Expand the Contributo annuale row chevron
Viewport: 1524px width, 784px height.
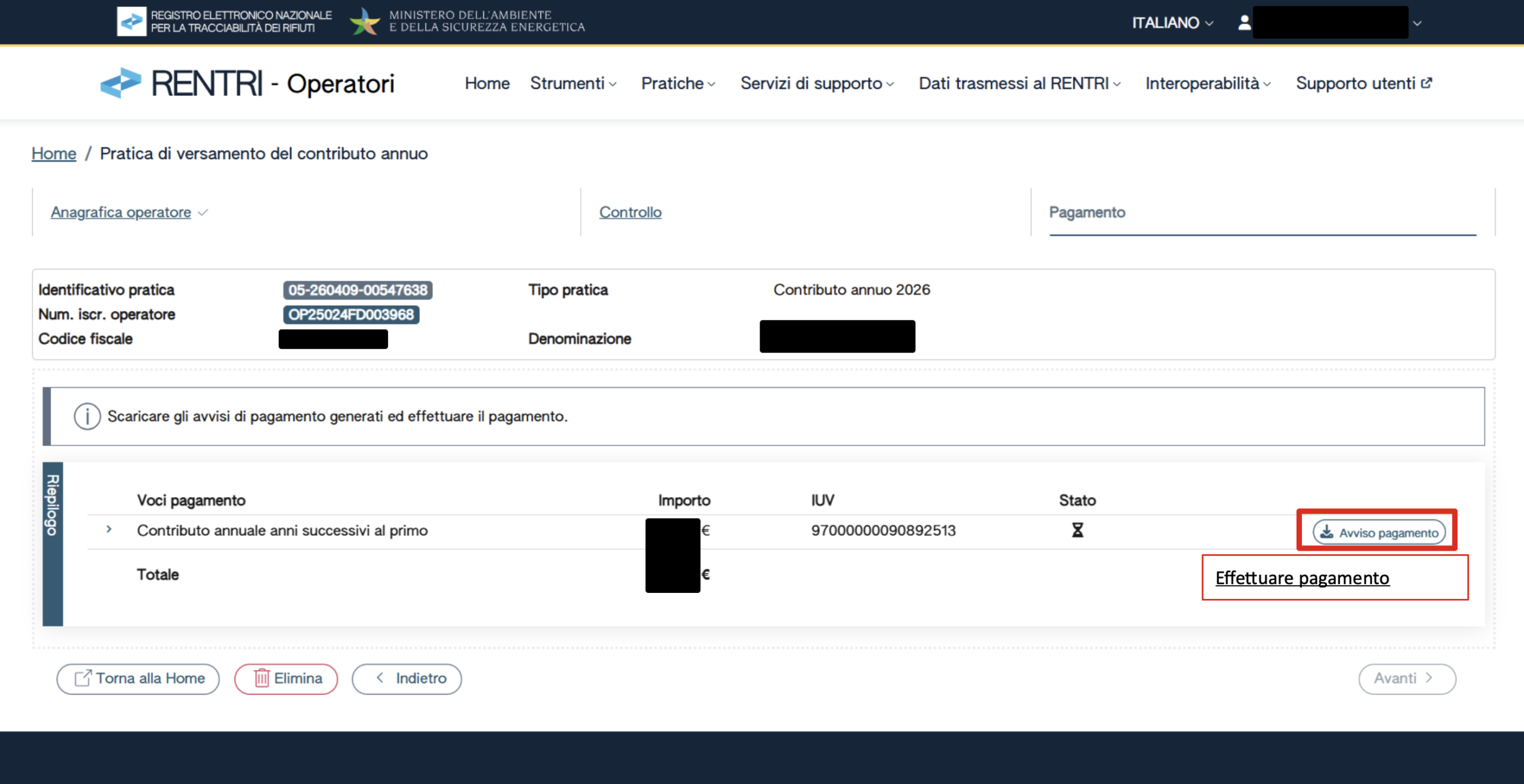pos(109,529)
